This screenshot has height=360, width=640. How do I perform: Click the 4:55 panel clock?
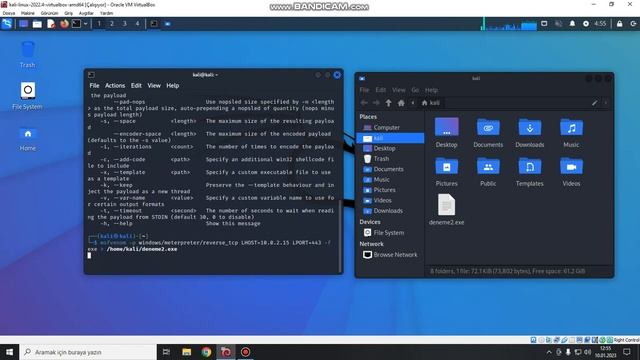(x=600, y=24)
